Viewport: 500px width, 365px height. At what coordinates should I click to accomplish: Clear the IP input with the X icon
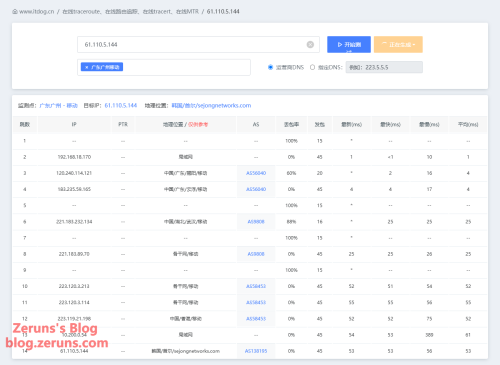click(x=310, y=44)
